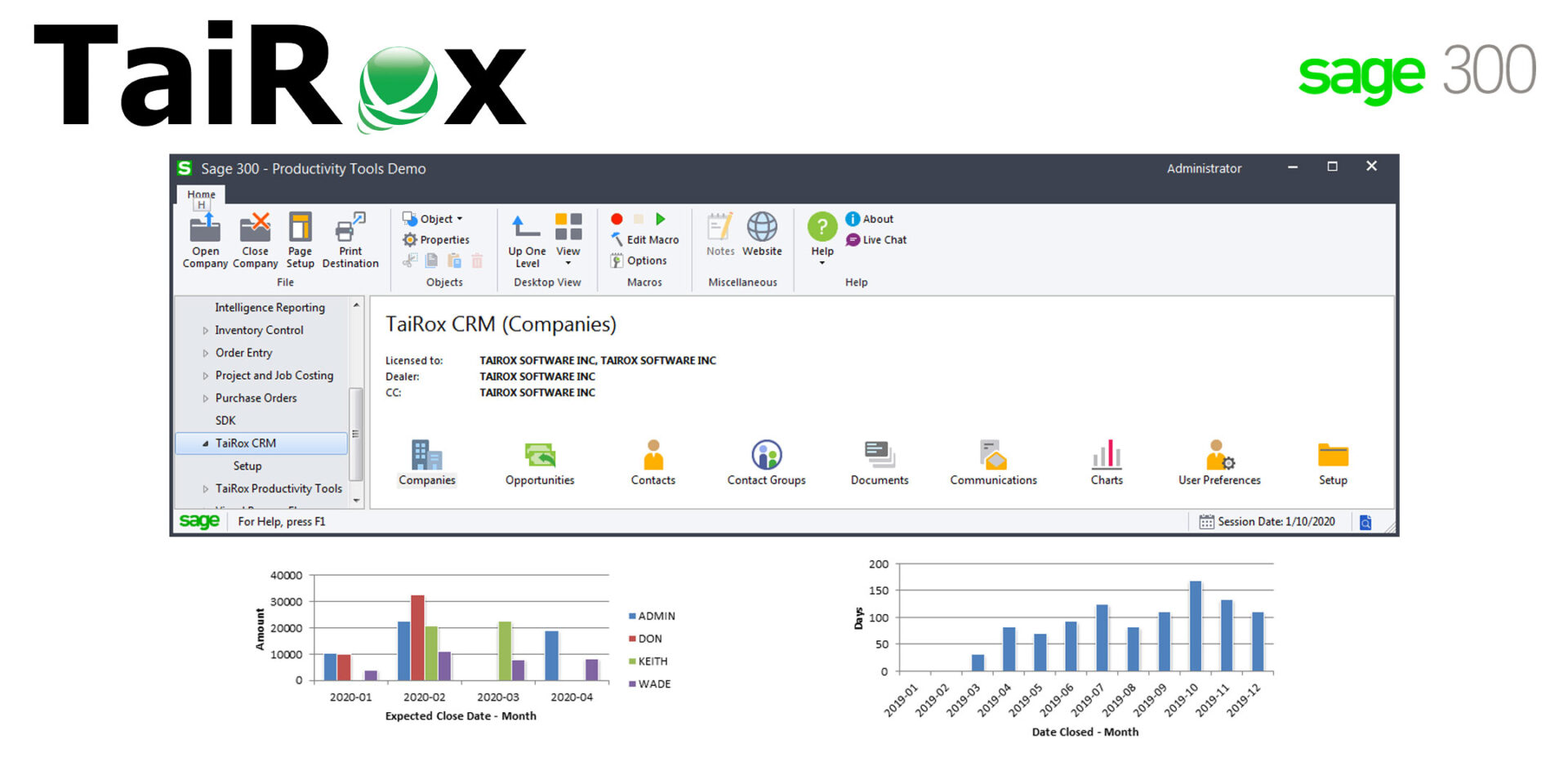
Task: Select Setup under TaiRox CRM
Action: pyautogui.click(x=247, y=465)
